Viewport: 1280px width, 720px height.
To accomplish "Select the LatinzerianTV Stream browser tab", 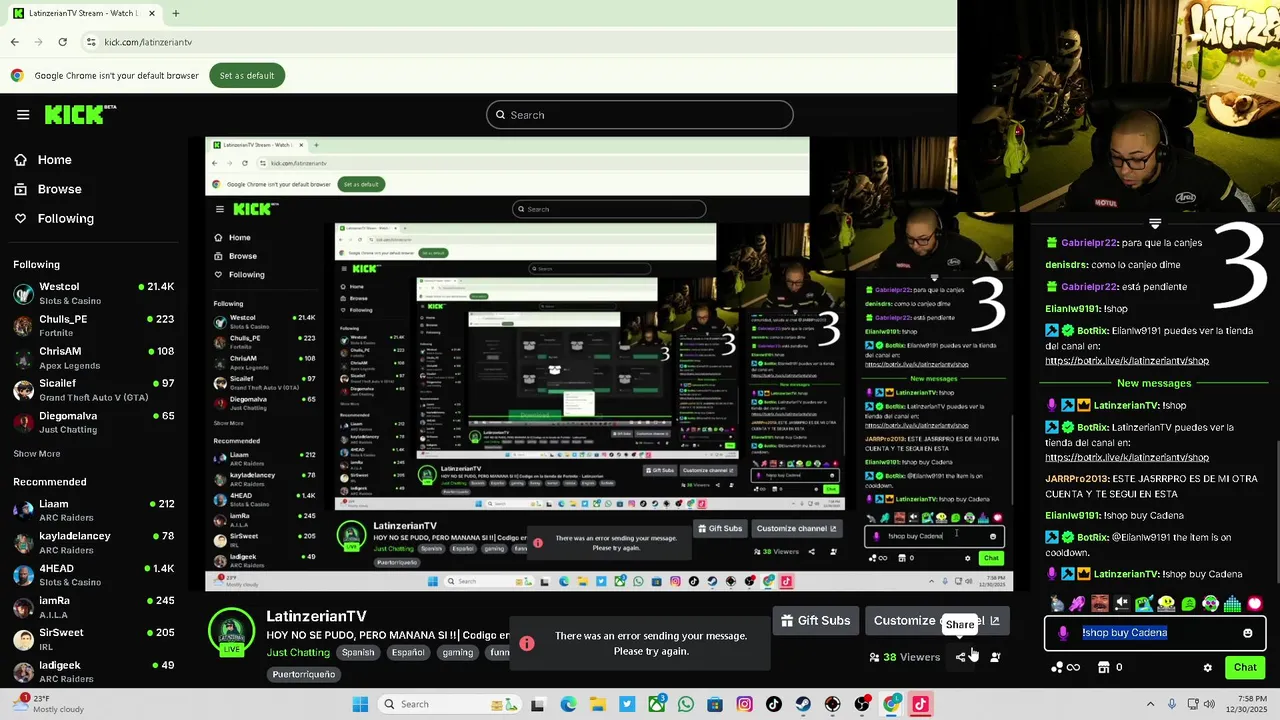I will [x=84, y=13].
